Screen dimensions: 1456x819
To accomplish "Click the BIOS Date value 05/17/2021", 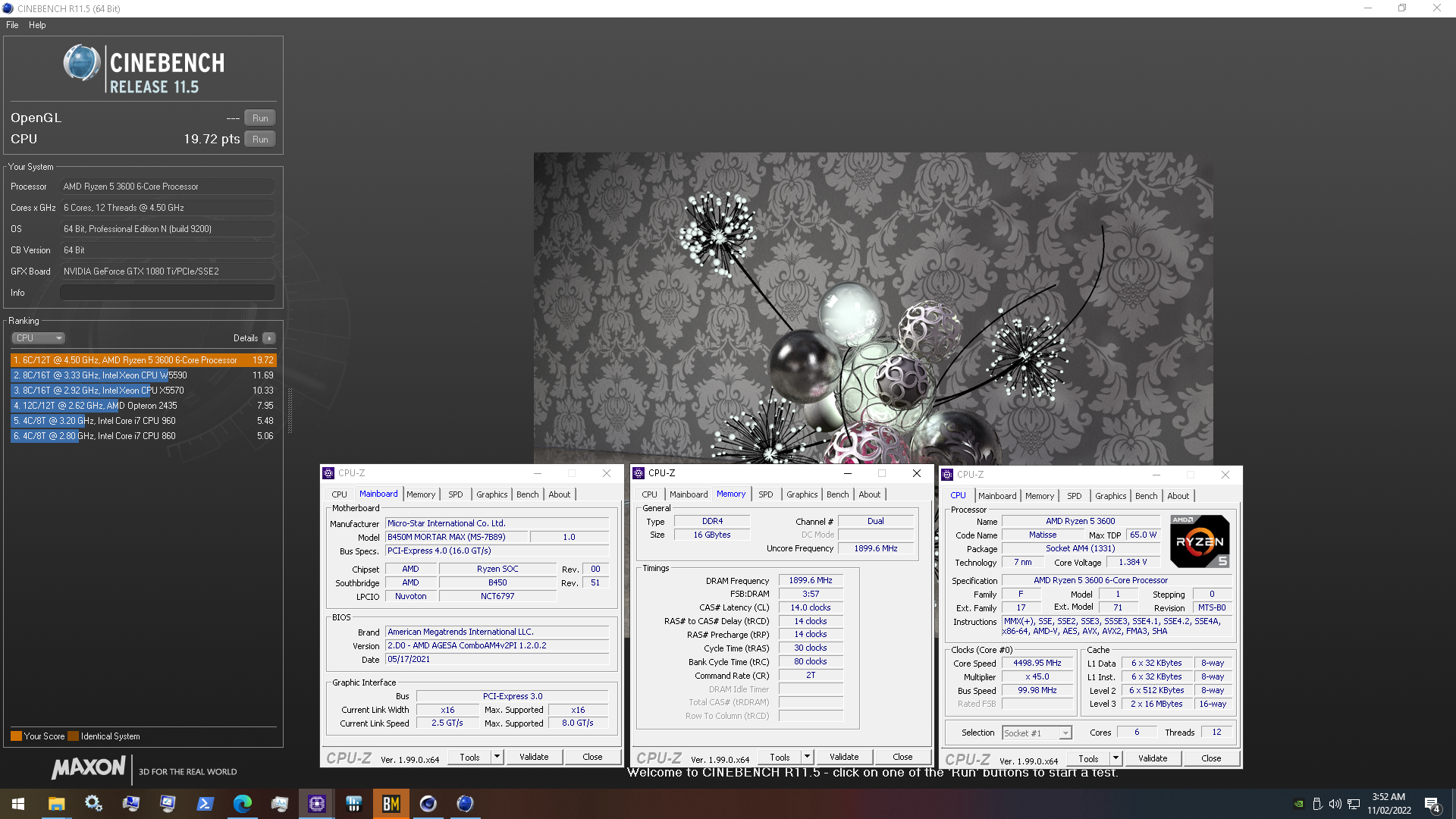I will click(x=497, y=659).
